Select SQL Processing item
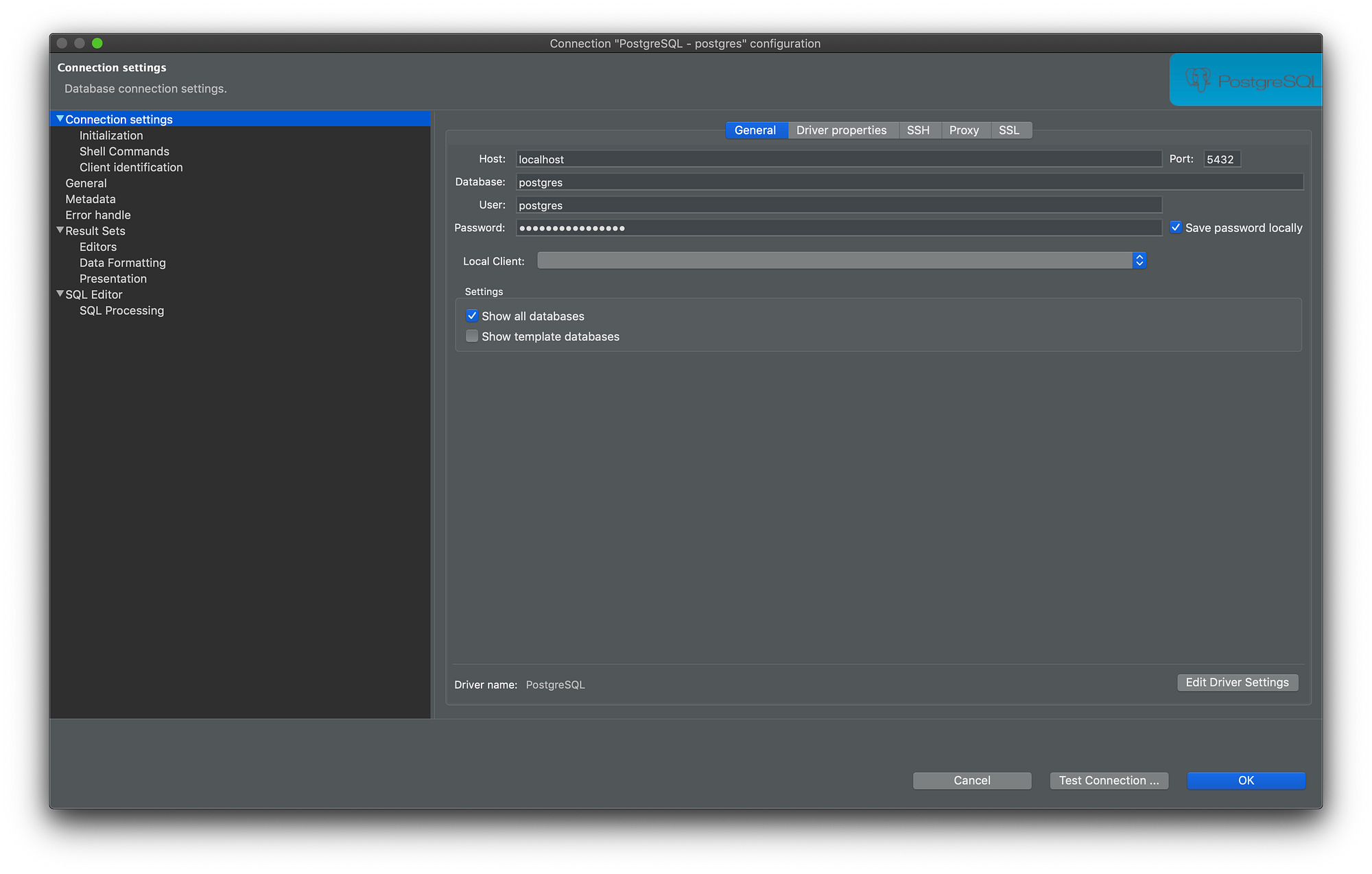This screenshot has width=1372, height=874. [x=122, y=310]
